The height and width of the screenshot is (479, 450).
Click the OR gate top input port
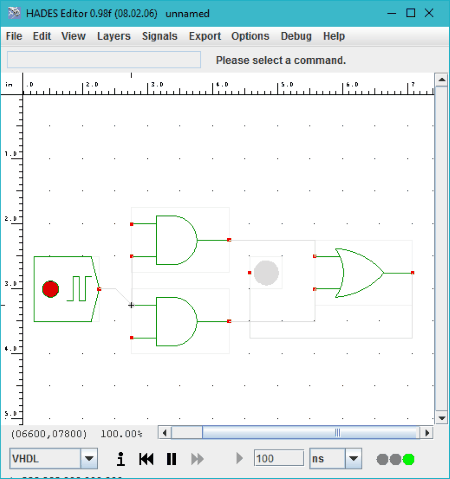pos(314,256)
